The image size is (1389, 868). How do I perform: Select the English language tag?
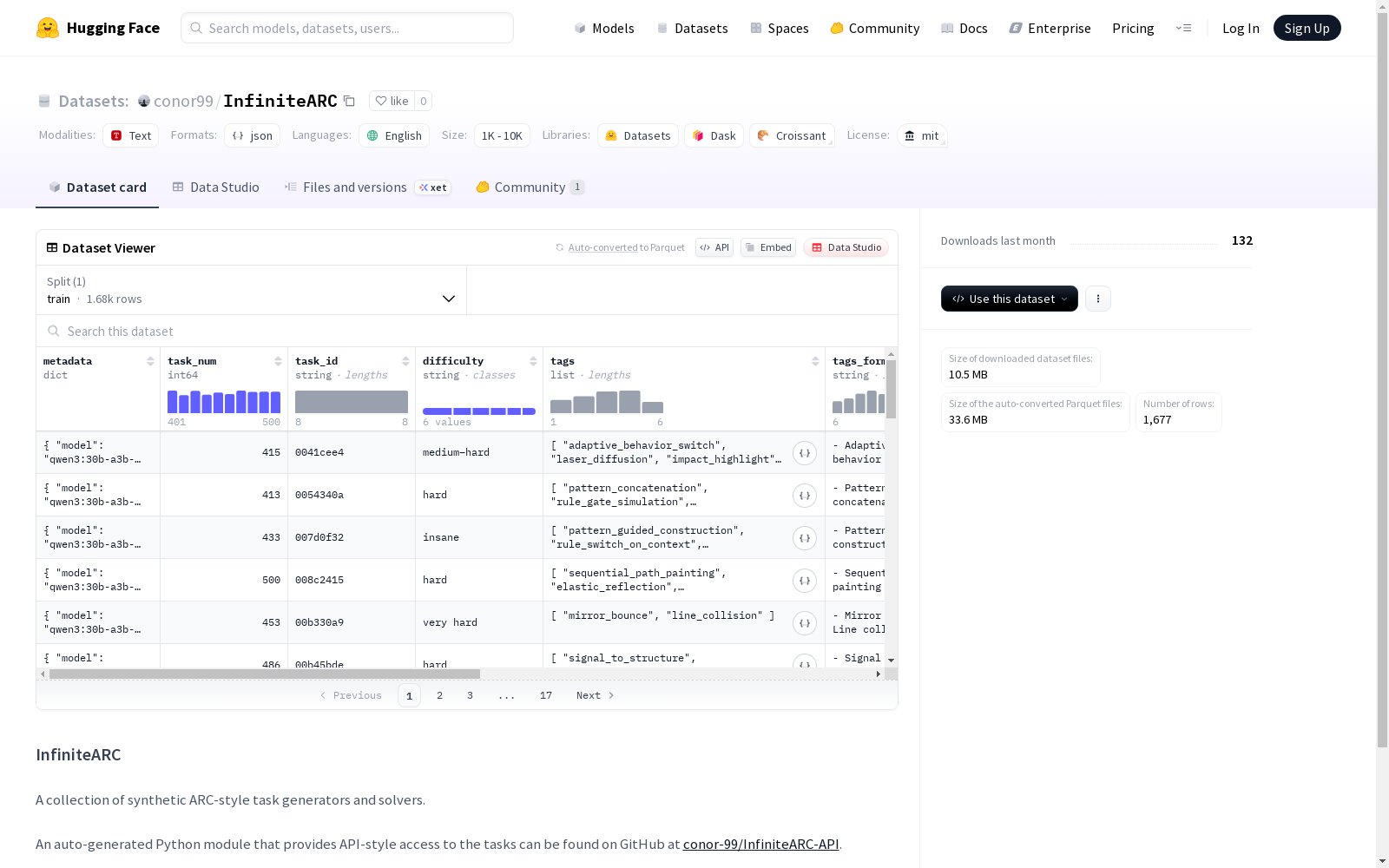[x=394, y=135]
